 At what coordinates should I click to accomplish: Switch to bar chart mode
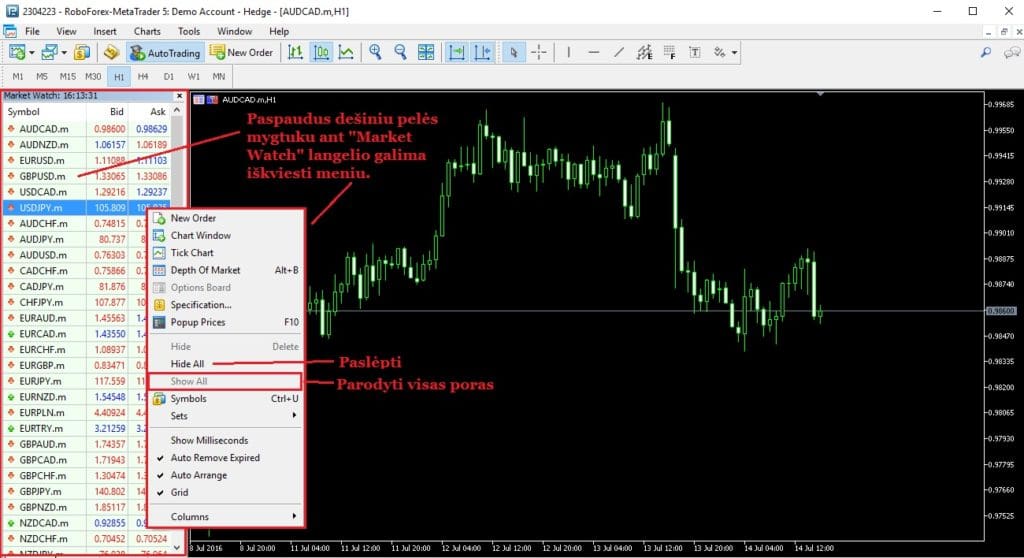coord(295,53)
